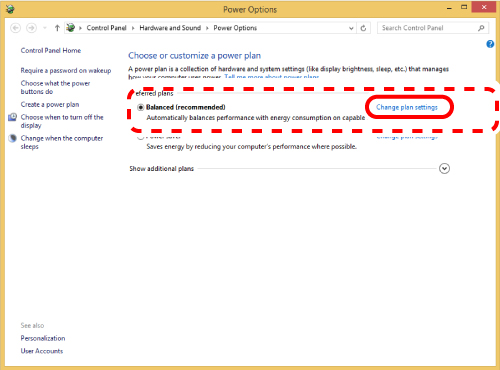Open the User Accounts link
Image resolution: width=500 pixels, height=370 pixels.
tap(42, 351)
